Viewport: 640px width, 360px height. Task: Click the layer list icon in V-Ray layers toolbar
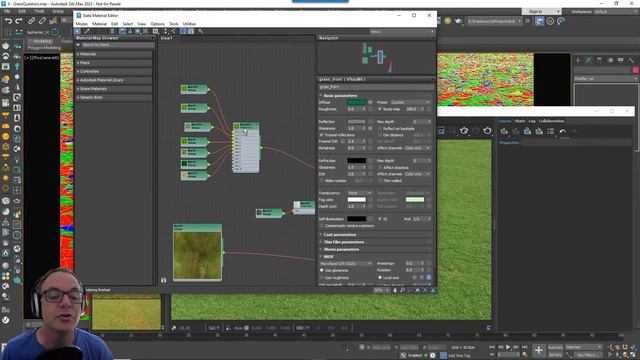(551, 131)
